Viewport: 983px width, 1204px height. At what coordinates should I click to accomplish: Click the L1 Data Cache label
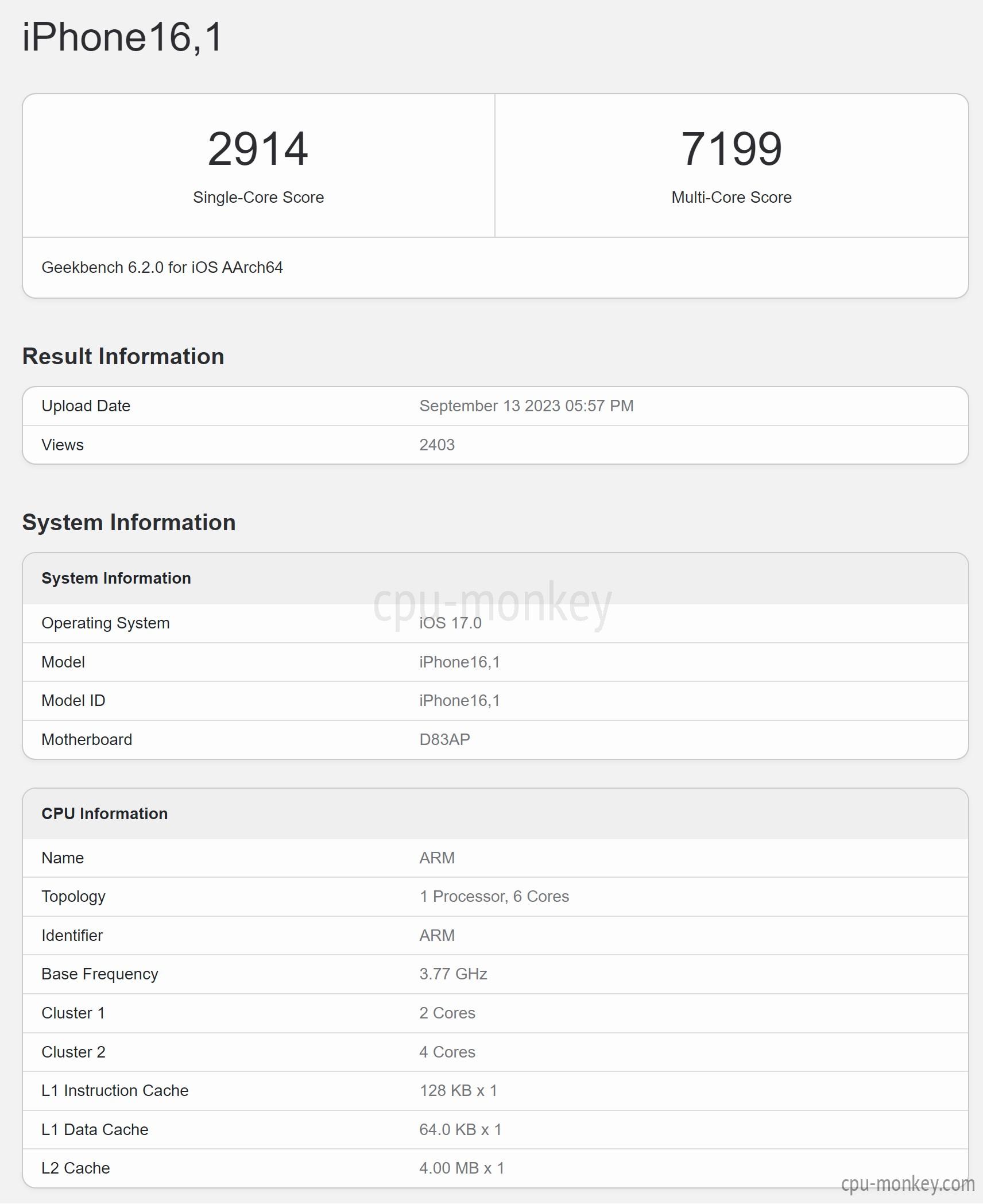(95, 1129)
